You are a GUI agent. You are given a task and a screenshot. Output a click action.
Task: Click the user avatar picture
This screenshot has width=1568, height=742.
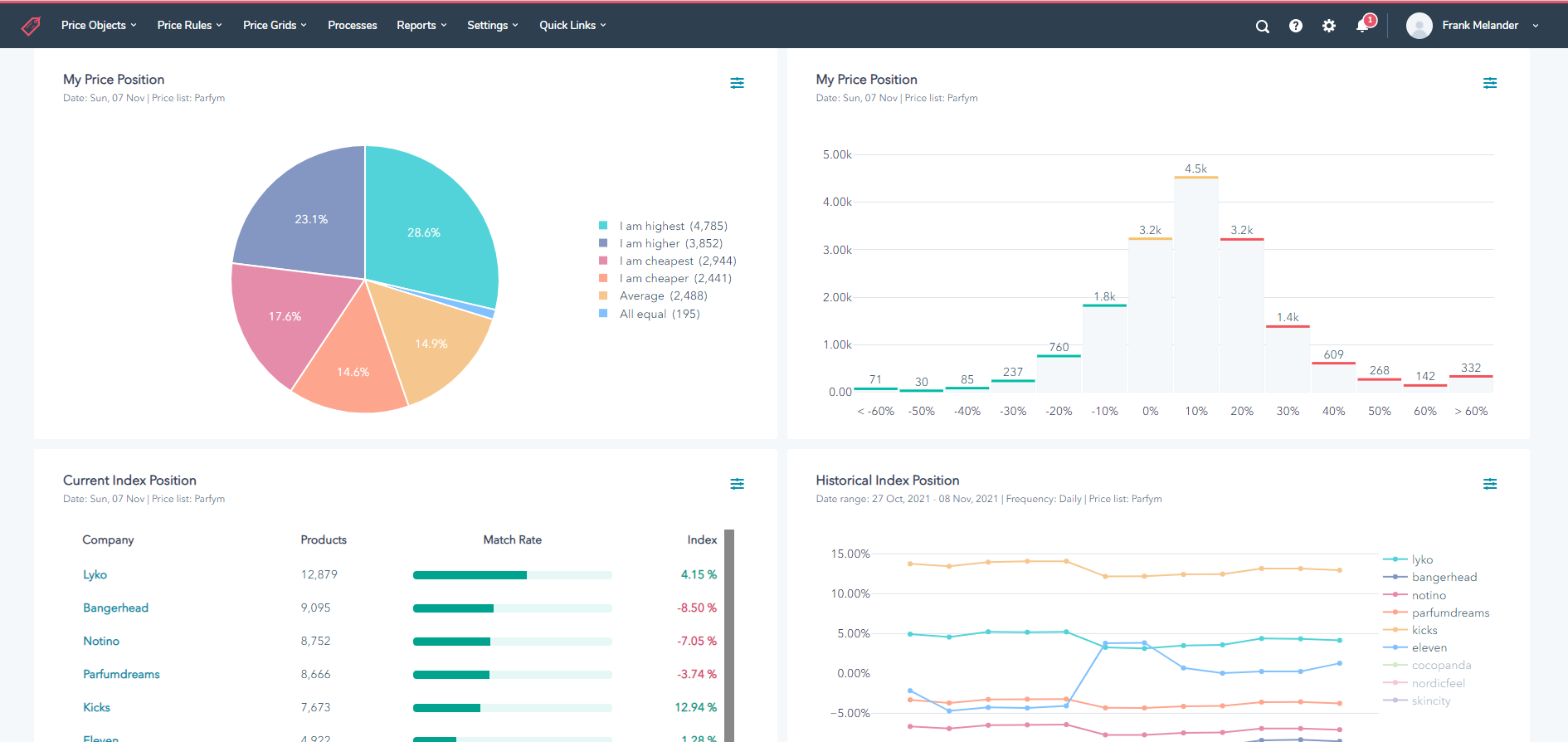point(1419,26)
